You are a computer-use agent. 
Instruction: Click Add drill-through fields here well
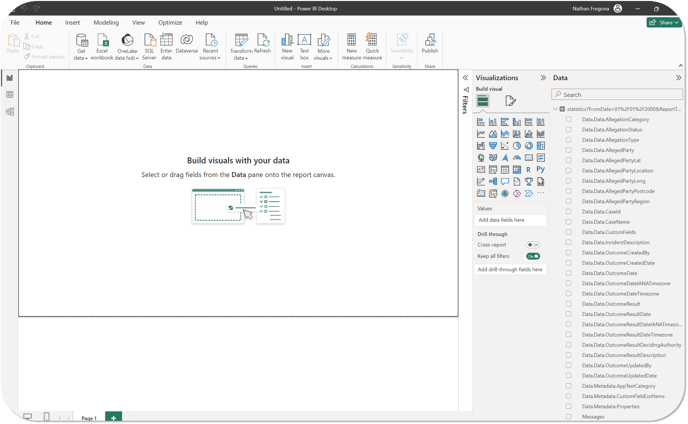click(511, 269)
